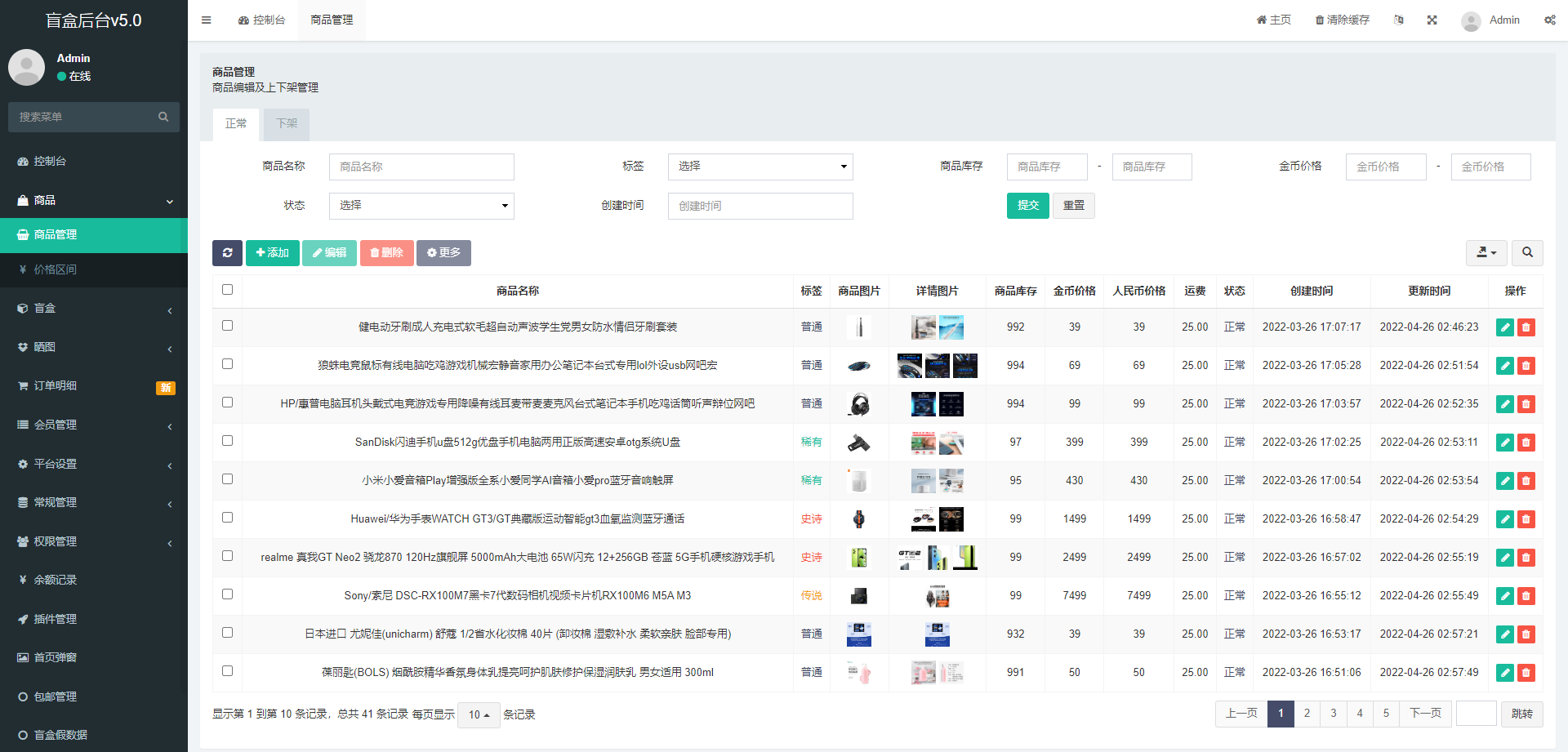Go to page 3 of the product list
The width and height of the screenshot is (1568, 752).
1333,713
